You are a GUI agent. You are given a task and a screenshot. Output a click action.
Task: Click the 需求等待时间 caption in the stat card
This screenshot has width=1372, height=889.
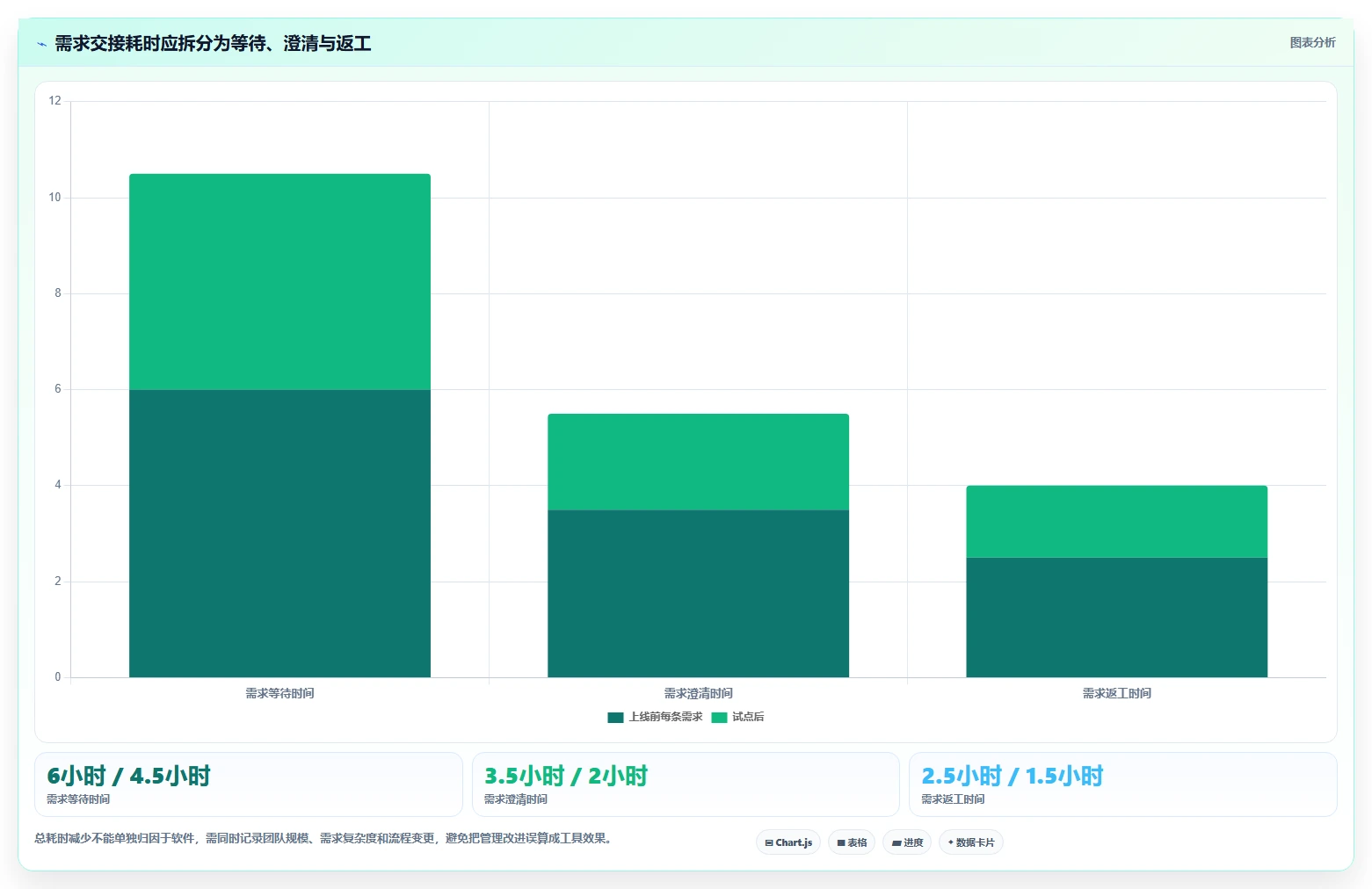(78, 799)
